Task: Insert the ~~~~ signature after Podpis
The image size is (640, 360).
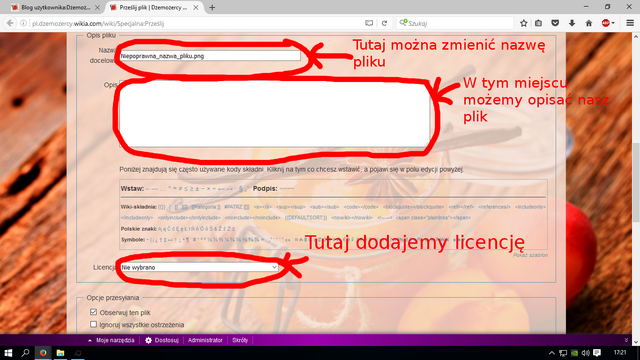Action: pos(287,189)
